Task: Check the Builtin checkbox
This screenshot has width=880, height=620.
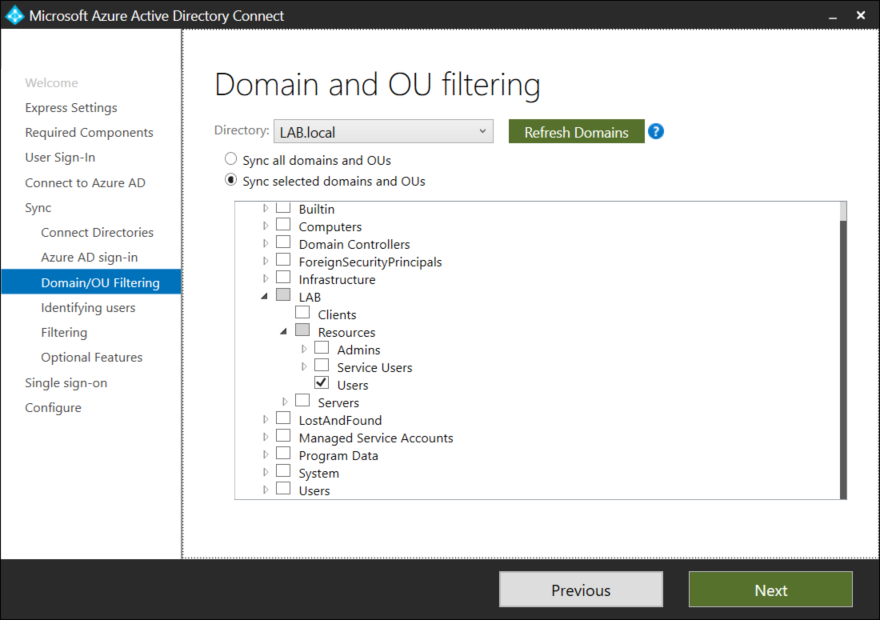Action: point(283,206)
